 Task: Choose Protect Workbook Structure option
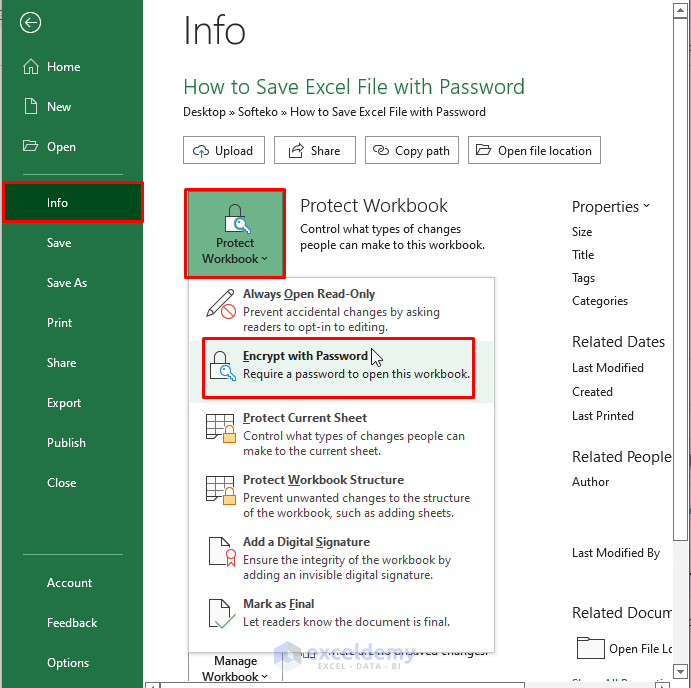[x=342, y=496]
